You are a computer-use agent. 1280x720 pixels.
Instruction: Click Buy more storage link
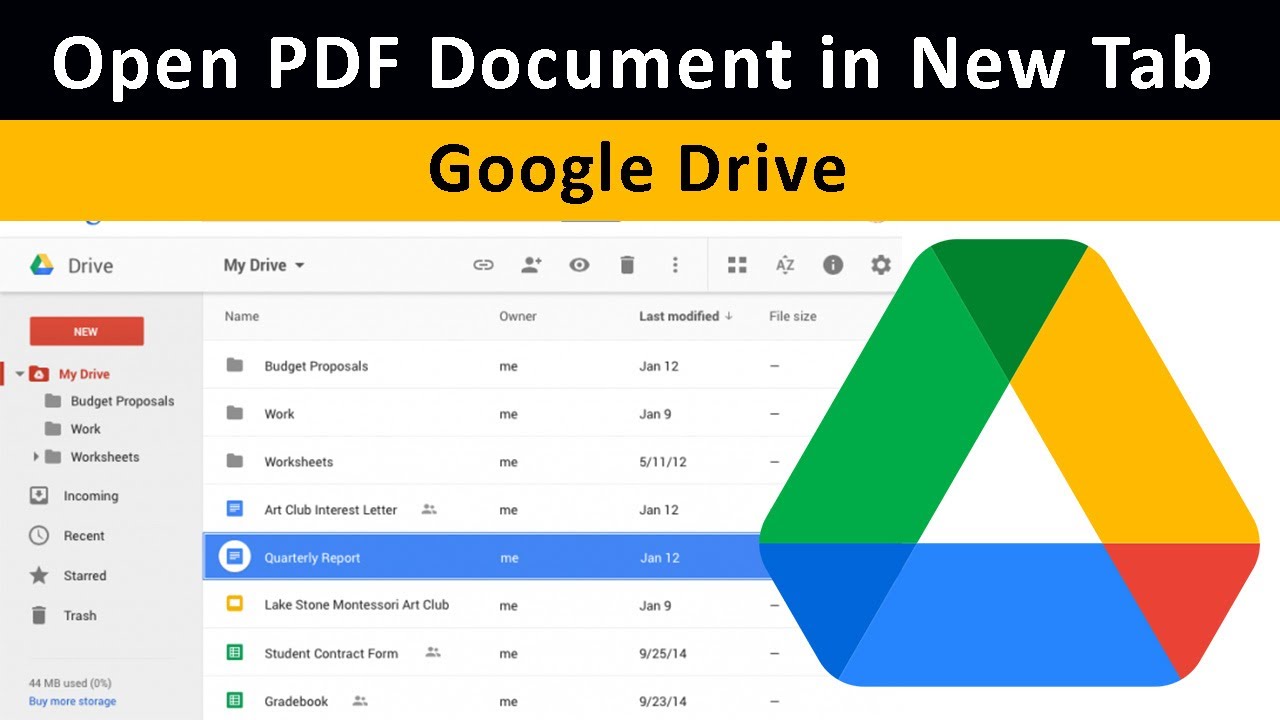tap(72, 701)
